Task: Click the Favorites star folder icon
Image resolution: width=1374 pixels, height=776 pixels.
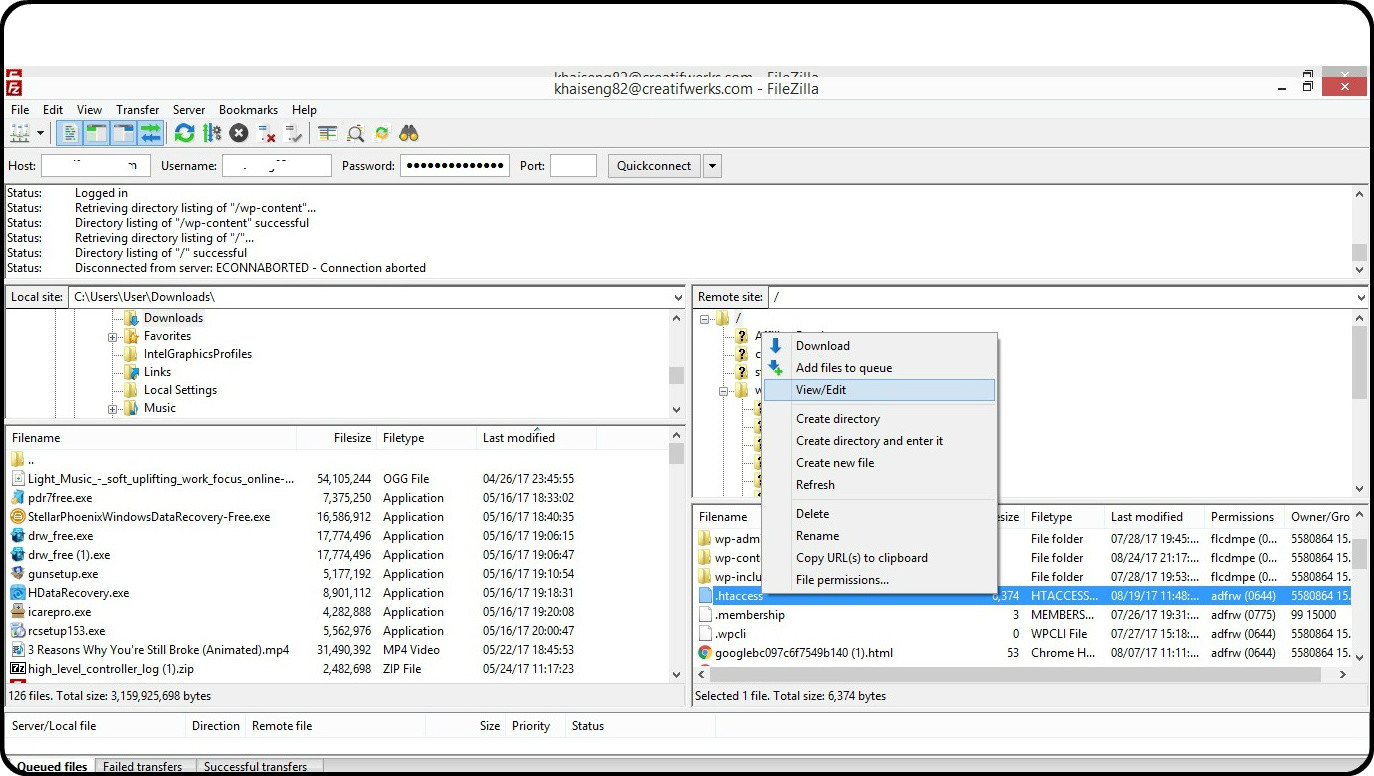Action: (131, 336)
